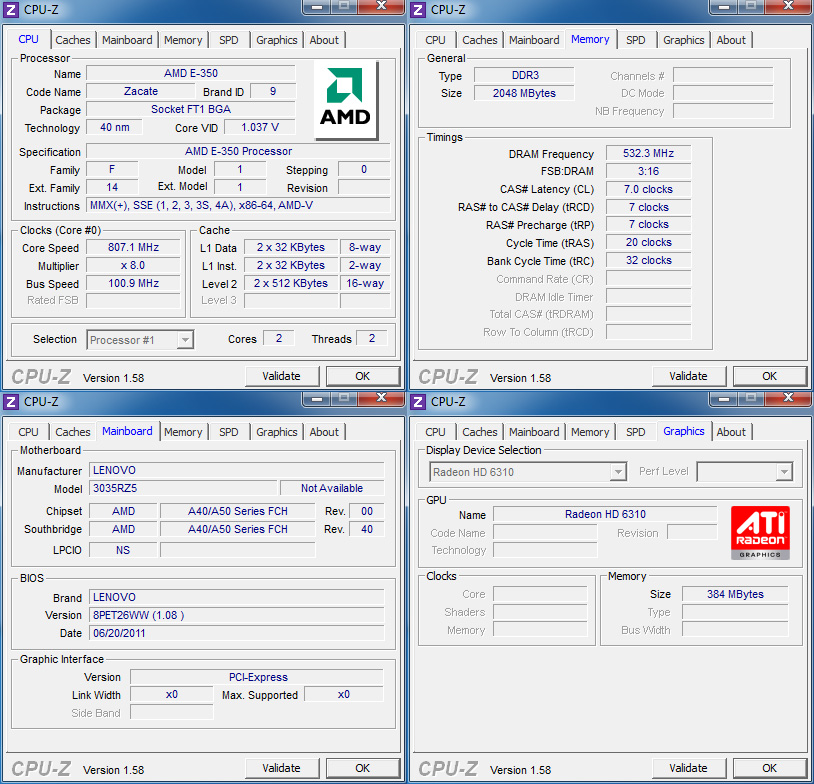814x784 pixels.
Task: Click the AMD E-350 name field
Action: click(191, 73)
